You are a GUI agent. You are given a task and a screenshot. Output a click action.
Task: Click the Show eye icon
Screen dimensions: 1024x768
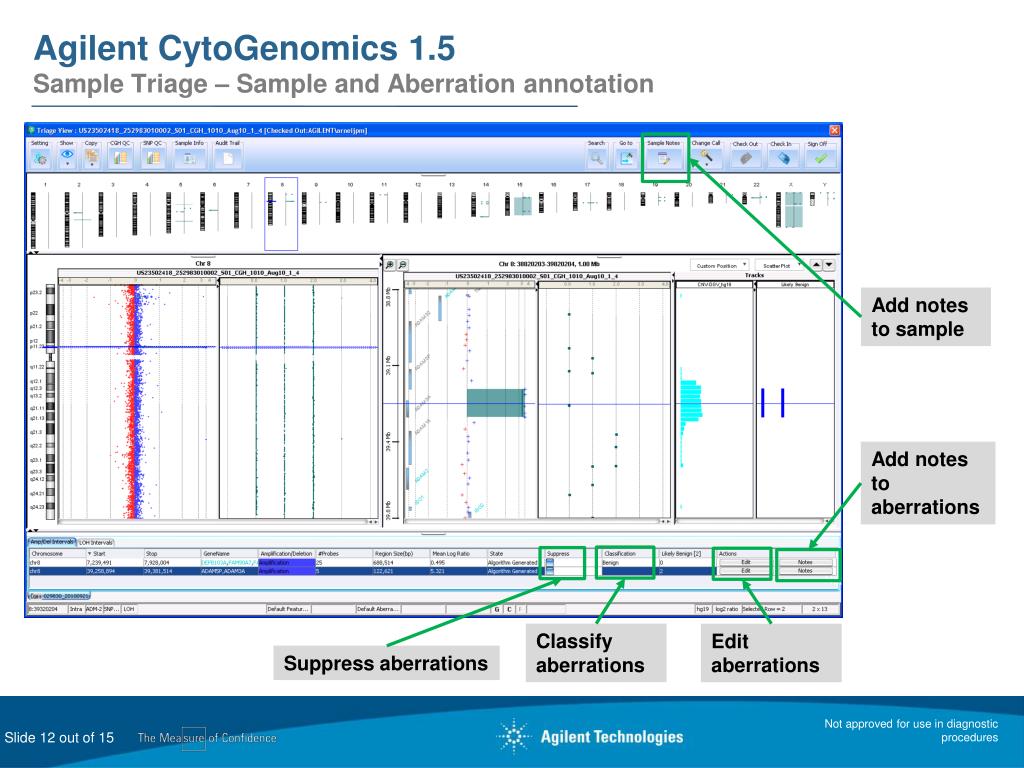click(67, 157)
